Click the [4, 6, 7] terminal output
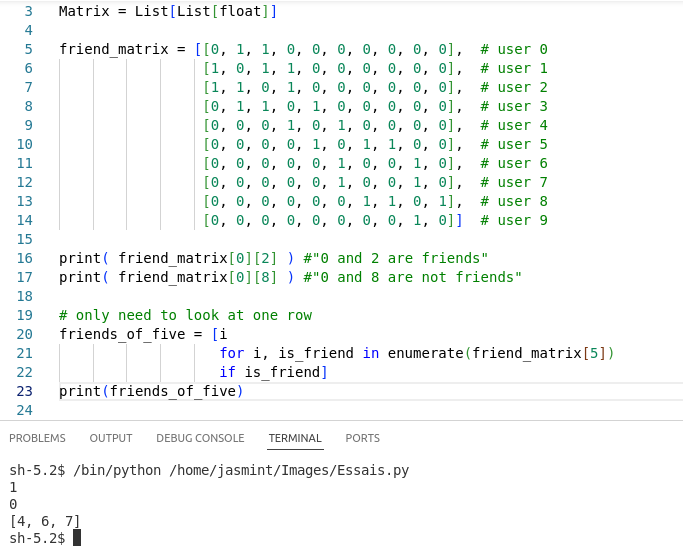 pos(45,521)
